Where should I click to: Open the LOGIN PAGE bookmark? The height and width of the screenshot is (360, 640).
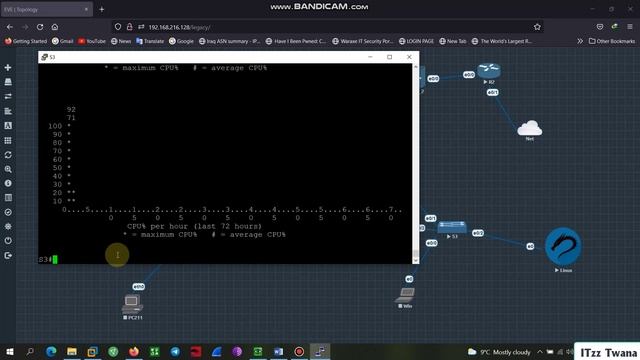tap(416, 41)
